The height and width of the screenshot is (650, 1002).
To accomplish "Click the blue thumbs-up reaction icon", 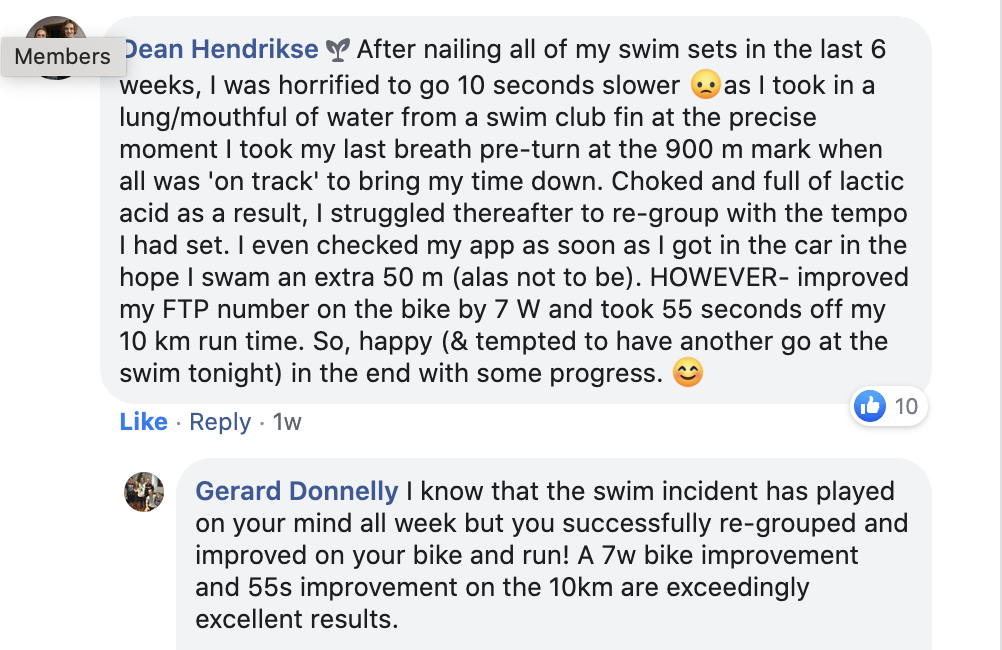I will (871, 406).
